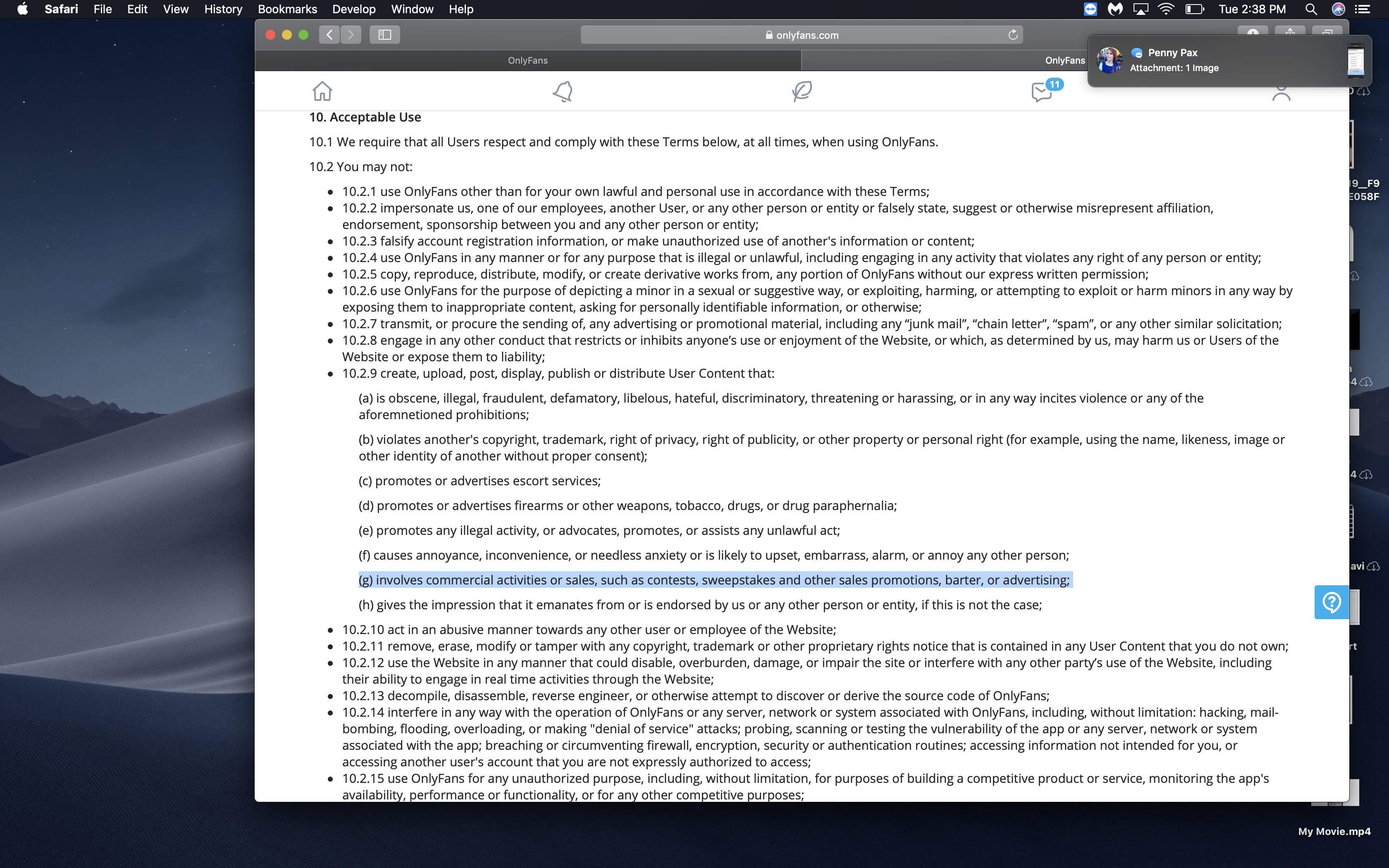Screen dimensions: 1389x868
Task: Click the date and time Tue 2:38 PM
Action: tap(1252, 9)
